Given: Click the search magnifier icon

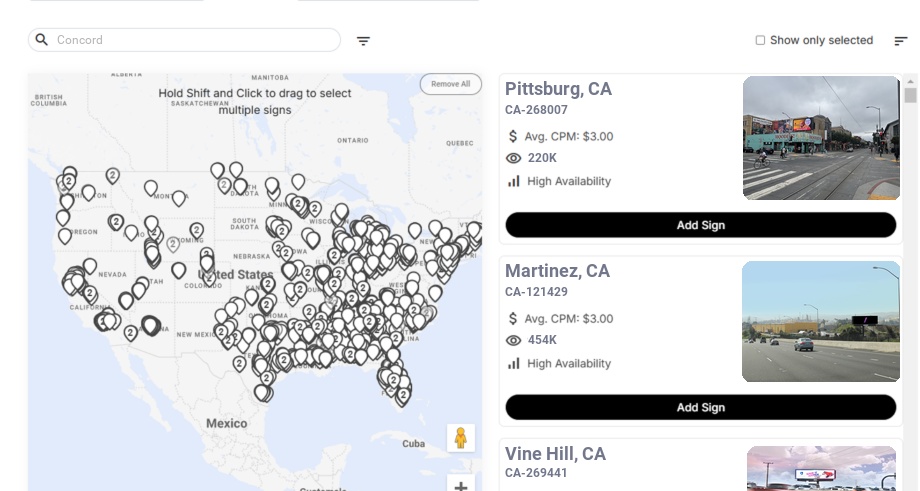Looking at the screenshot, I should [x=42, y=40].
